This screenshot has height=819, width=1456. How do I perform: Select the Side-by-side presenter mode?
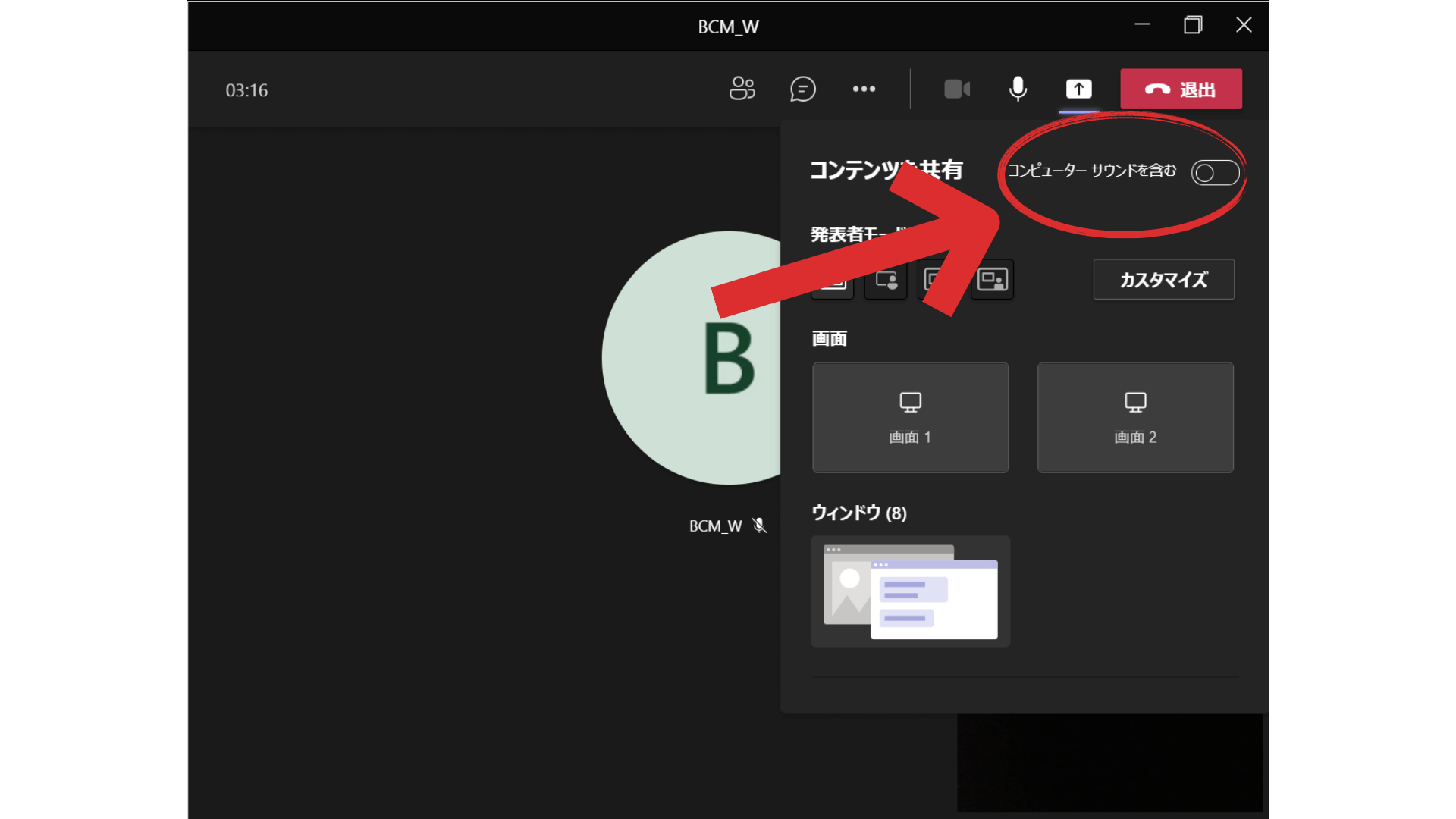[x=939, y=281]
